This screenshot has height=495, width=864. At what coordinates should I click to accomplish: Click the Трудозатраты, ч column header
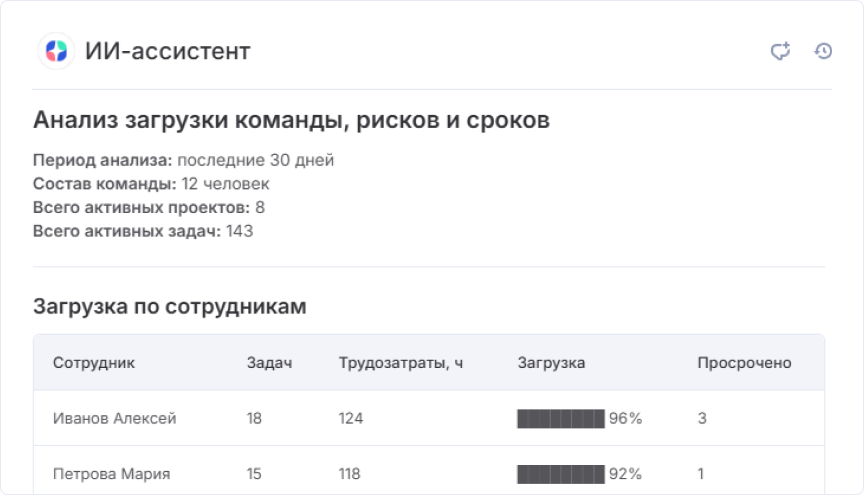[x=401, y=363]
